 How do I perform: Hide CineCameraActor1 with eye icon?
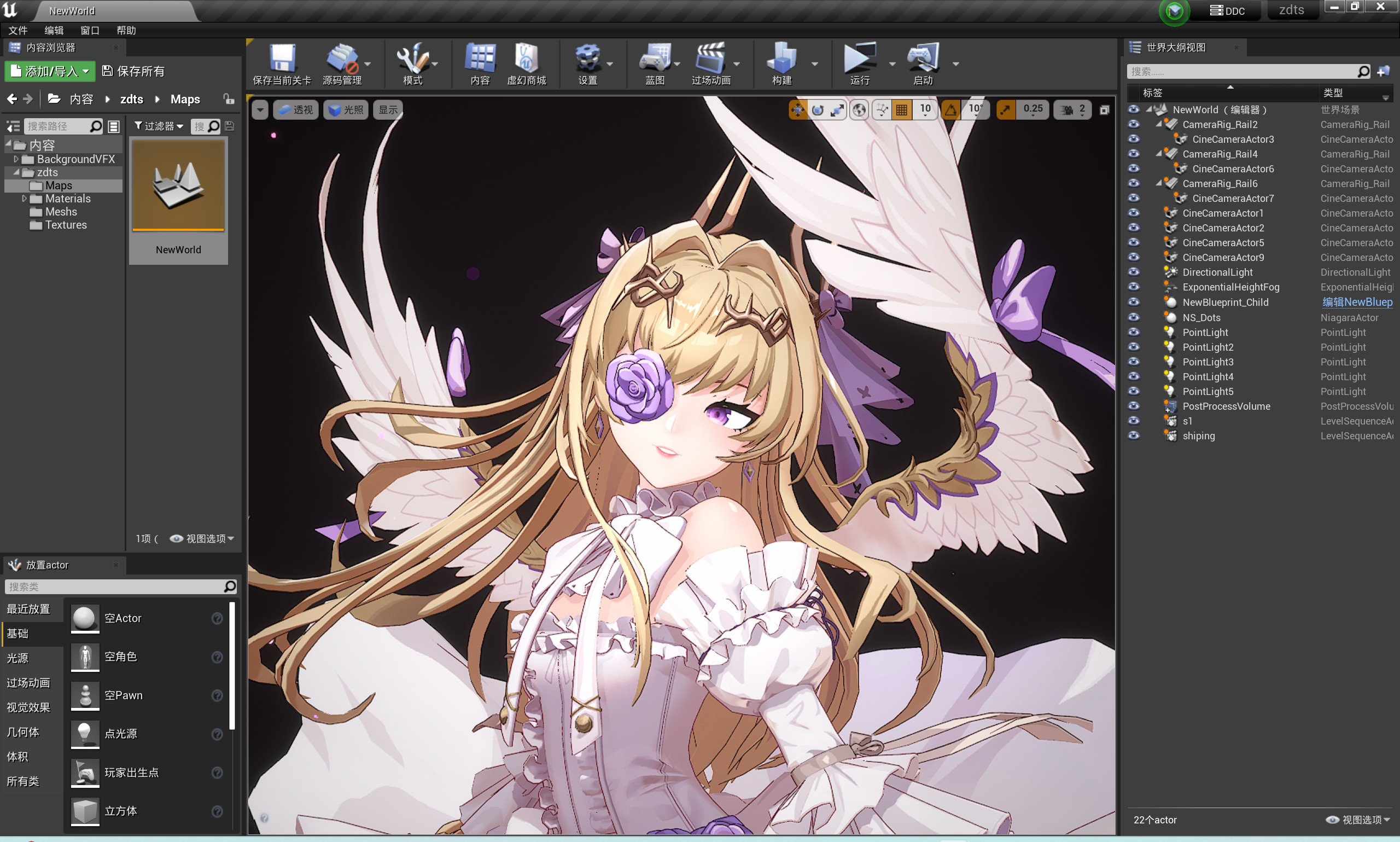pyautogui.click(x=1133, y=213)
